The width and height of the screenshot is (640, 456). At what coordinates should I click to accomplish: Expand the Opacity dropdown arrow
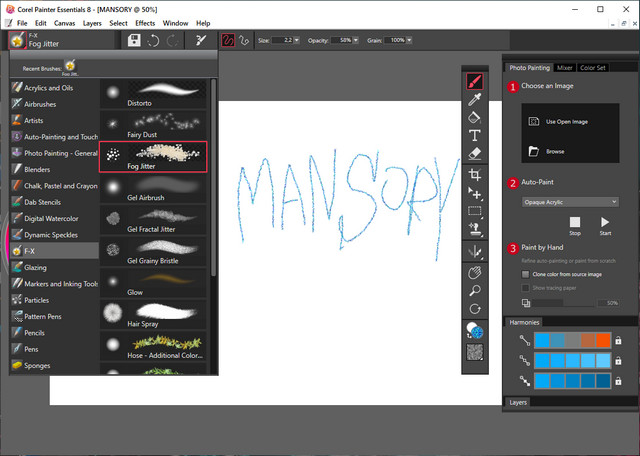pos(358,40)
